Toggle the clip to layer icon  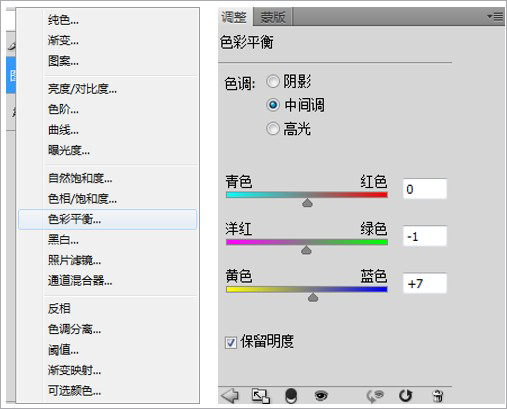click(x=291, y=396)
